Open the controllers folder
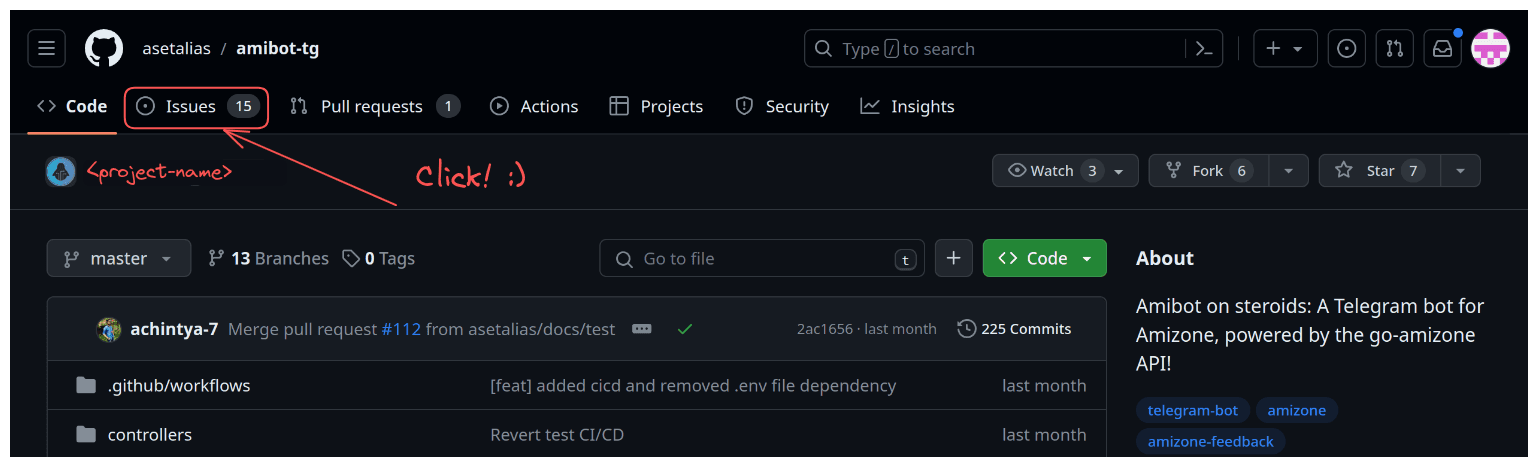 (x=150, y=435)
